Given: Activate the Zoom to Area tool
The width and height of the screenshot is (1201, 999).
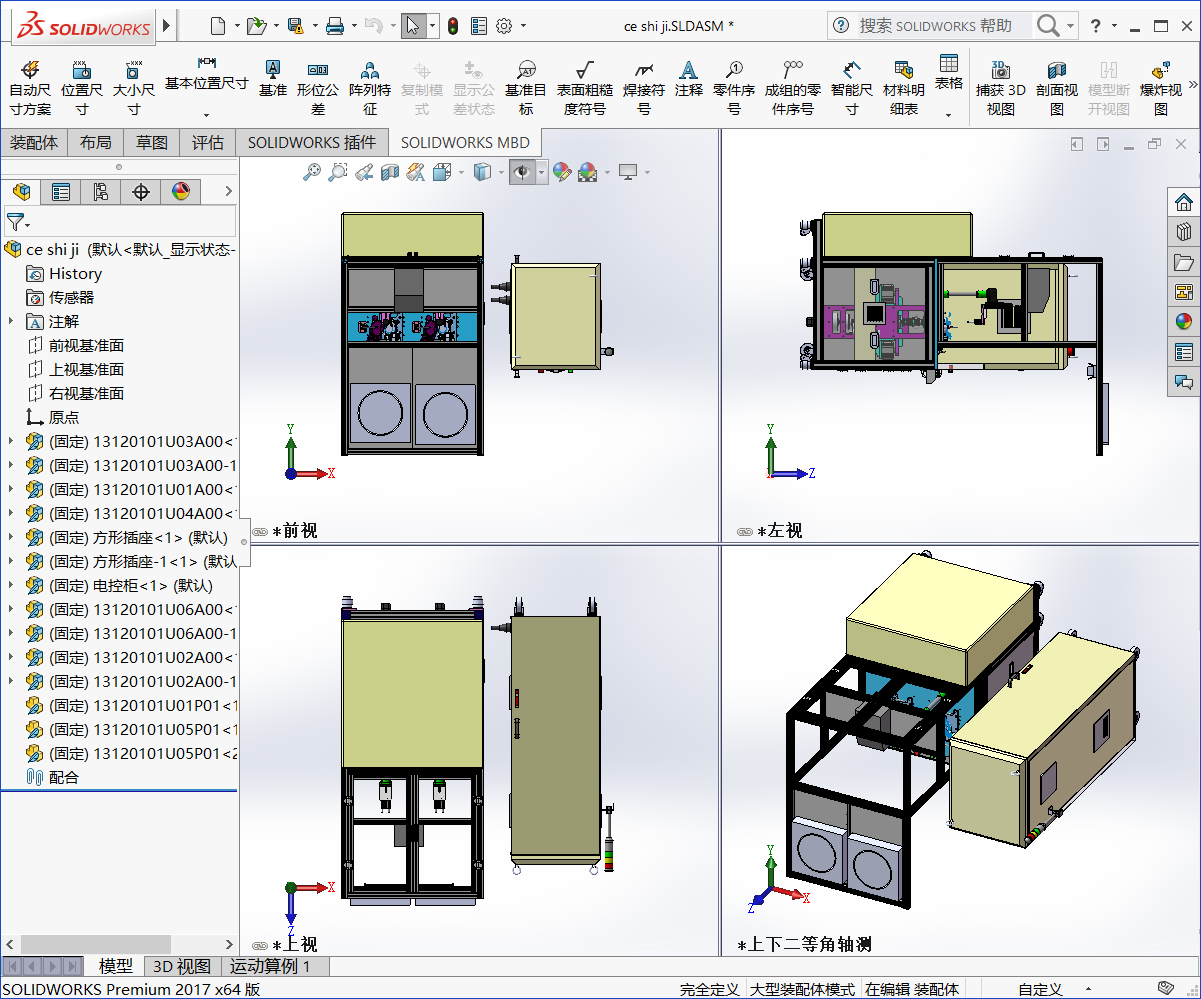Looking at the screenshot, I should tap(338, 172).
